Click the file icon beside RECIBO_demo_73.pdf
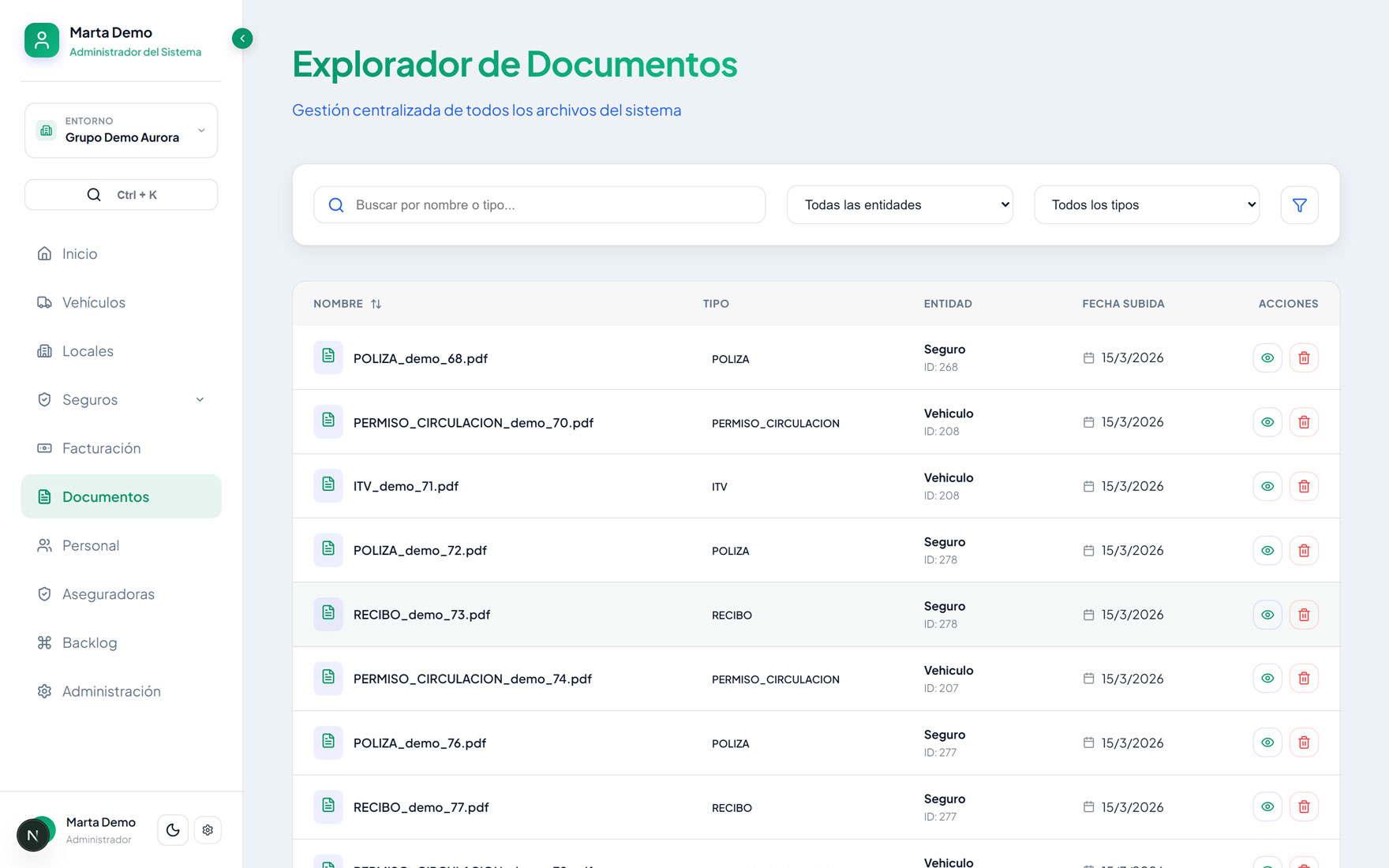 (328, 614)
